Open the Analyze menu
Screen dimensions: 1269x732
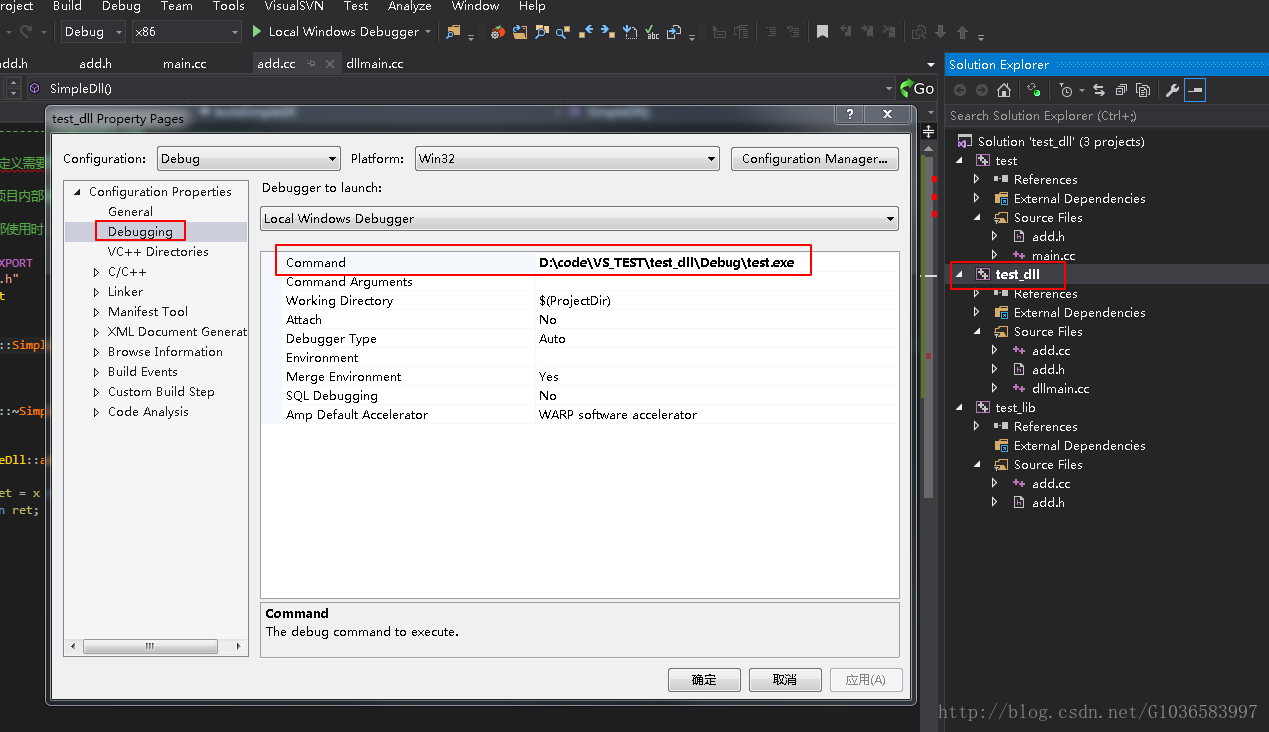409,6
